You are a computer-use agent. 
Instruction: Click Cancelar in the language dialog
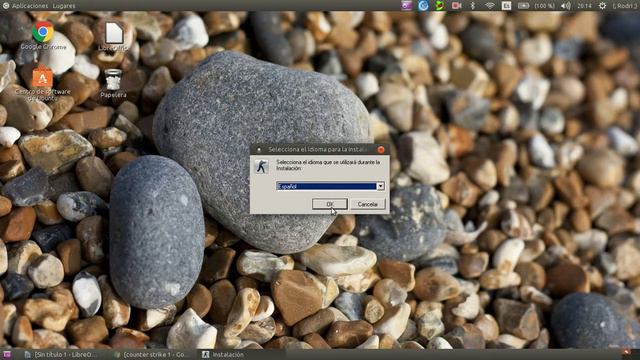(367, 204)
